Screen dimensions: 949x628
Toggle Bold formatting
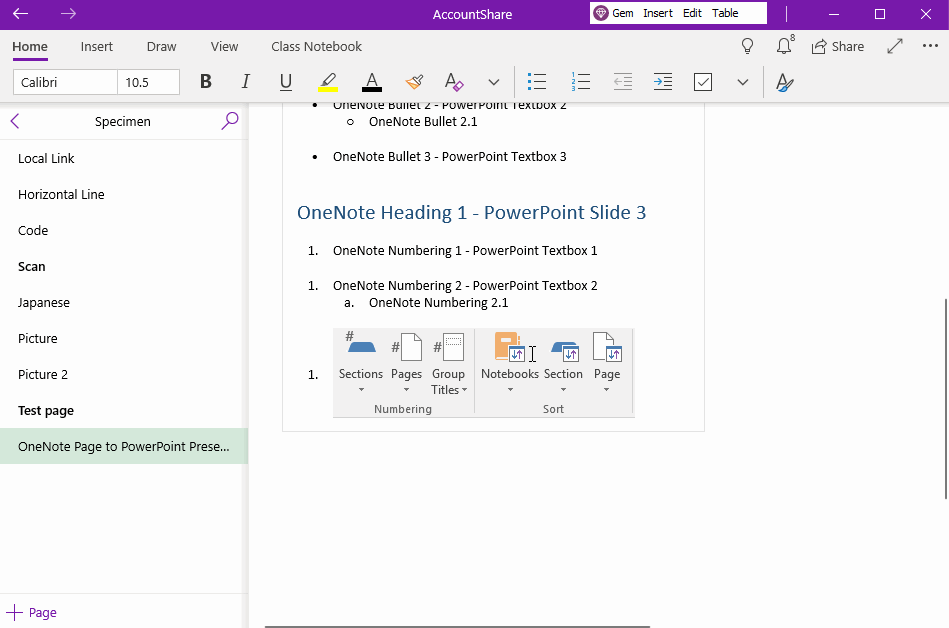coord(205,82)
